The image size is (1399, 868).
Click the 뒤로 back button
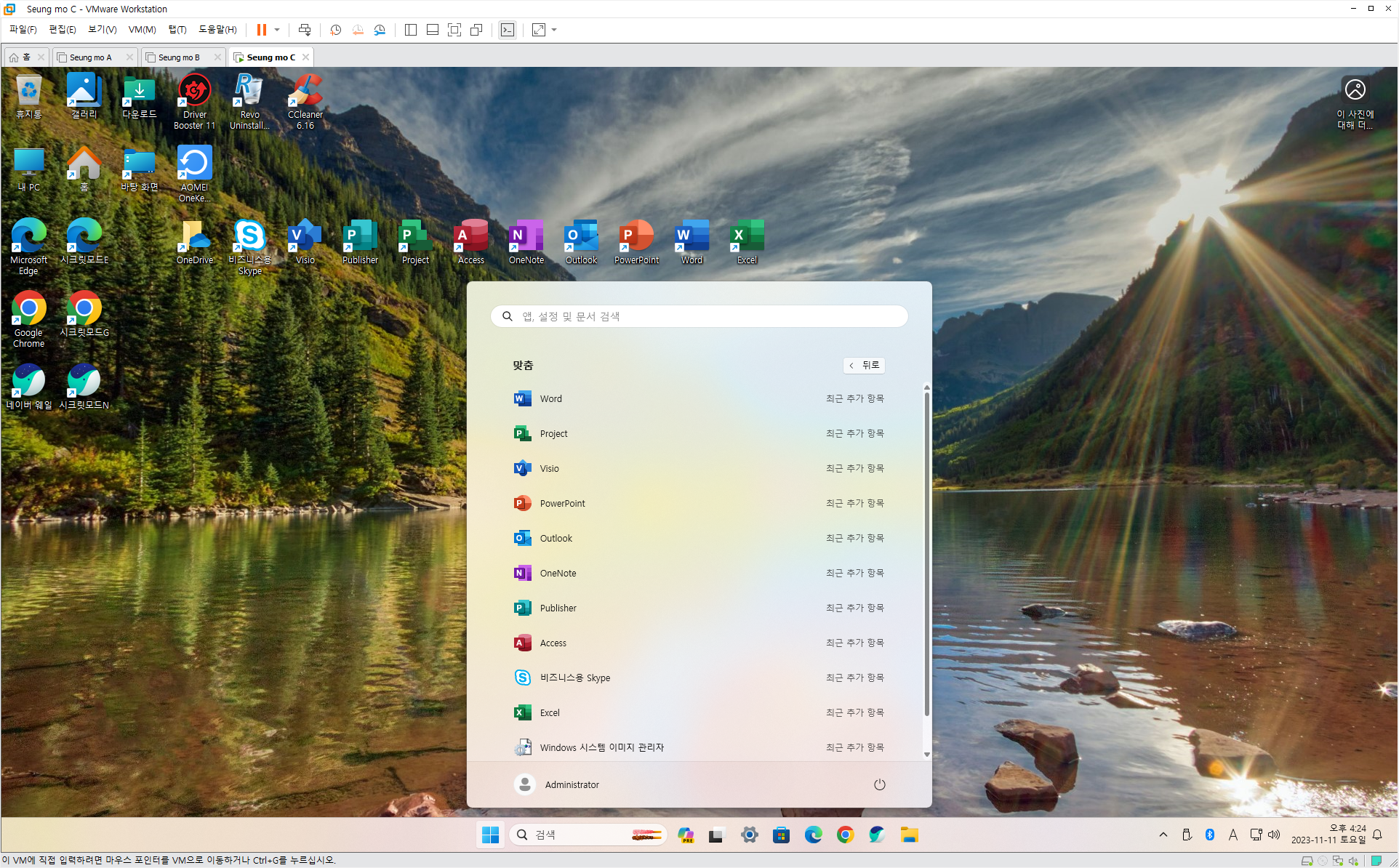pyautogui.click(x=864, y=365)
